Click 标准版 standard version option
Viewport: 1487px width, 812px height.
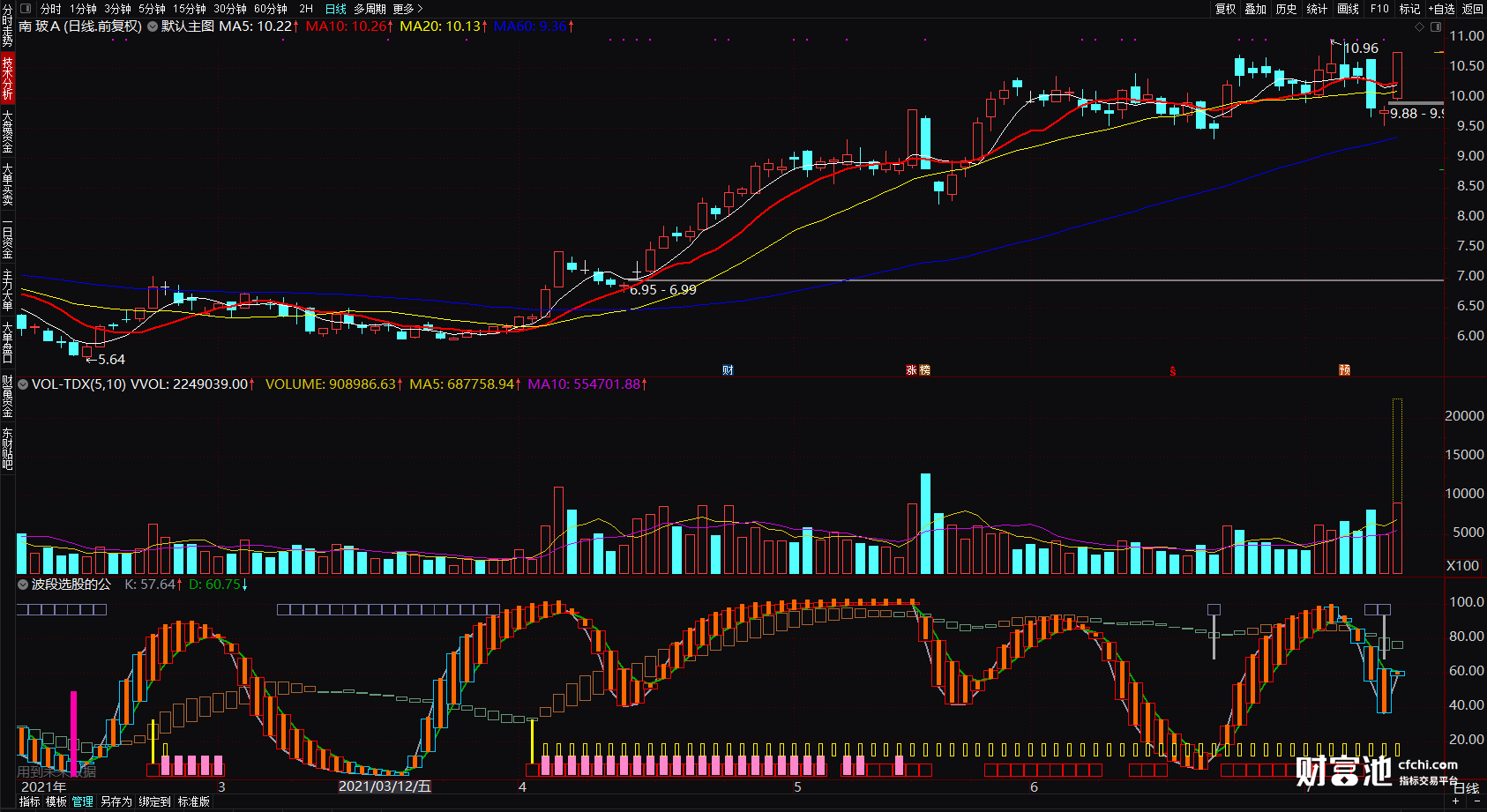(193, 801)
